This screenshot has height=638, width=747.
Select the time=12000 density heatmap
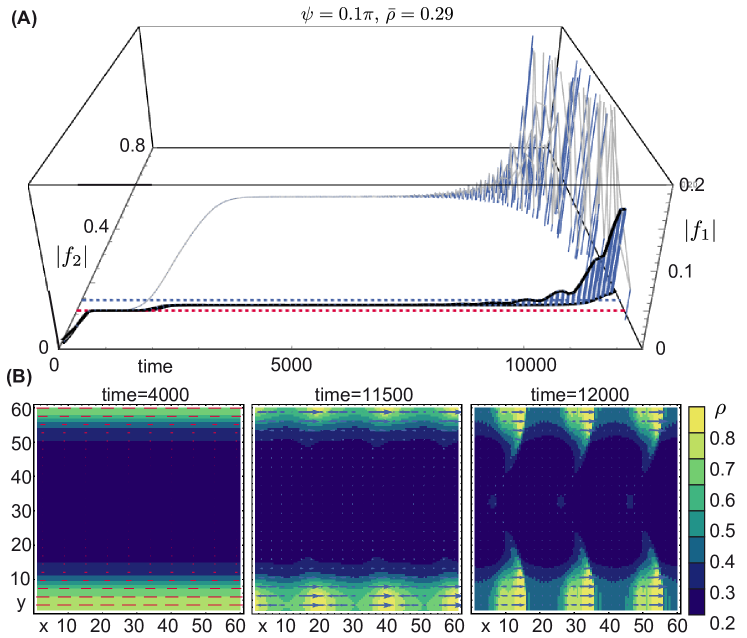576,509
